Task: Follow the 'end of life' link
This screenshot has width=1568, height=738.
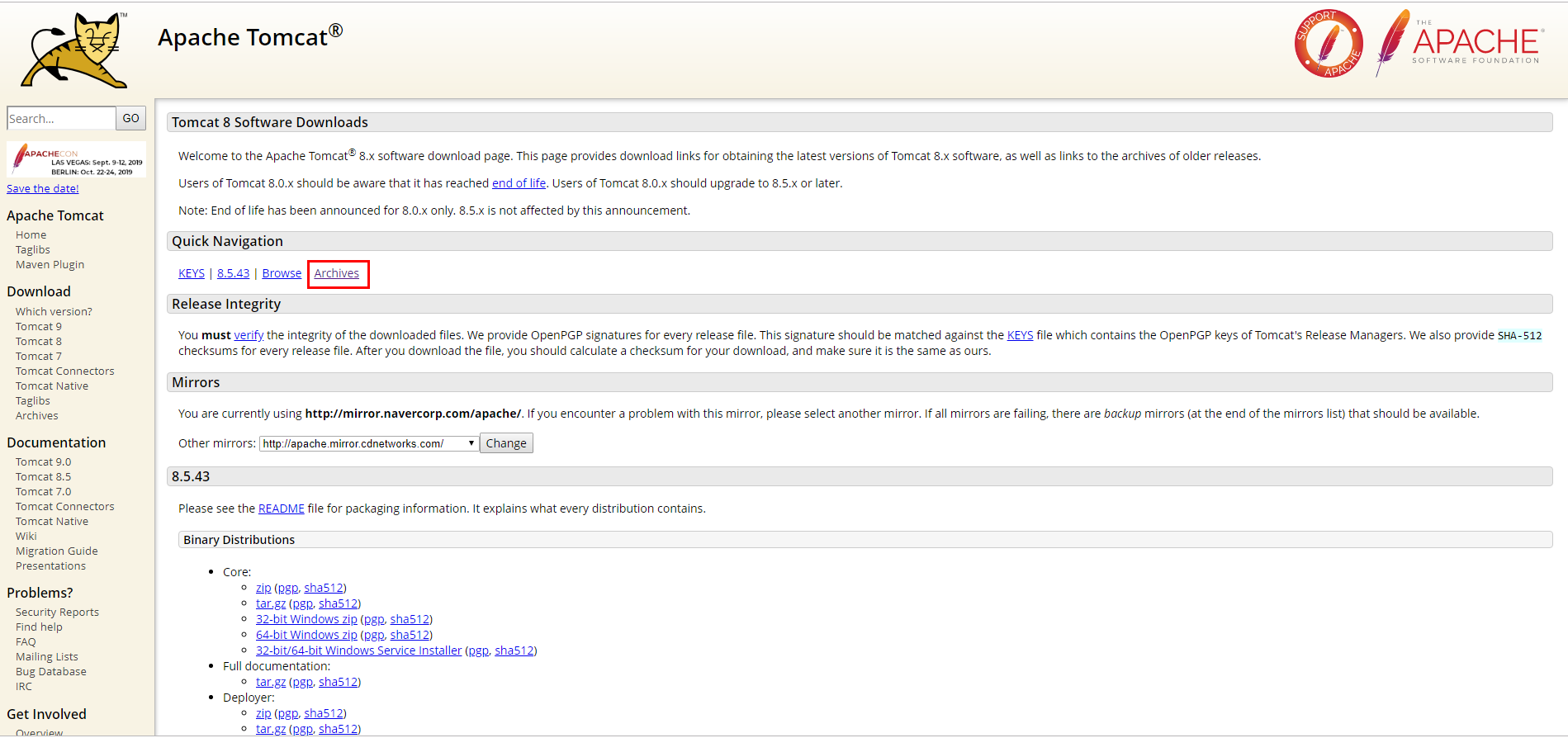Action: 519,183
